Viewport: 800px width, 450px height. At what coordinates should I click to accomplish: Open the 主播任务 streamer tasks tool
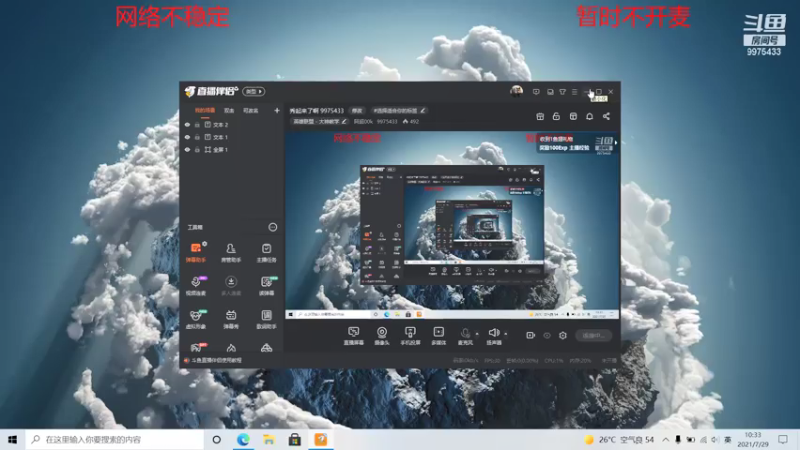point(266,252)
